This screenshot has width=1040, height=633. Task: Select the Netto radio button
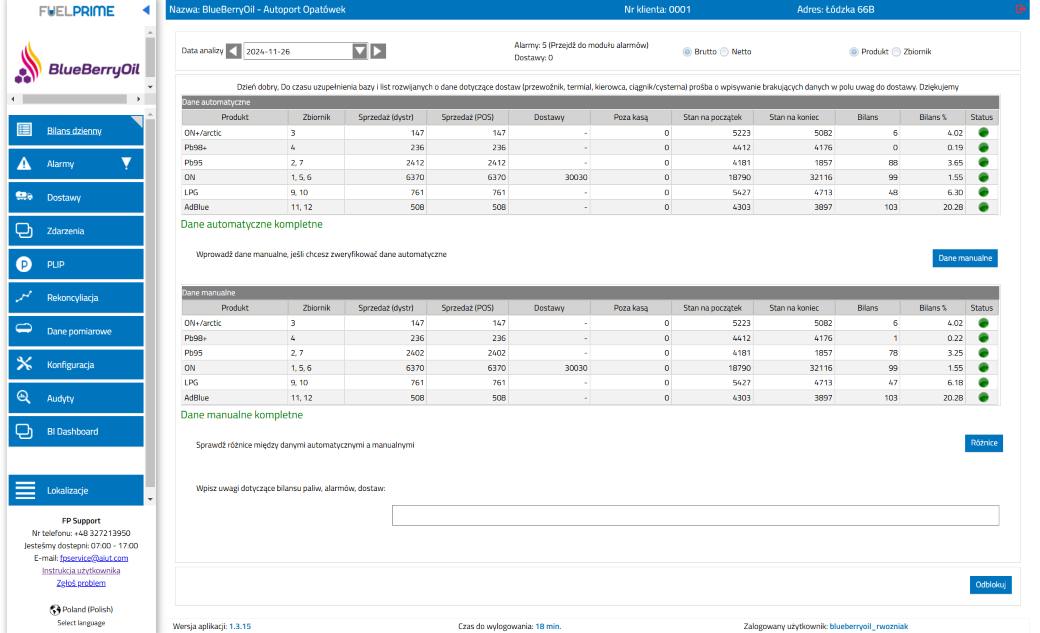[724, 52]
